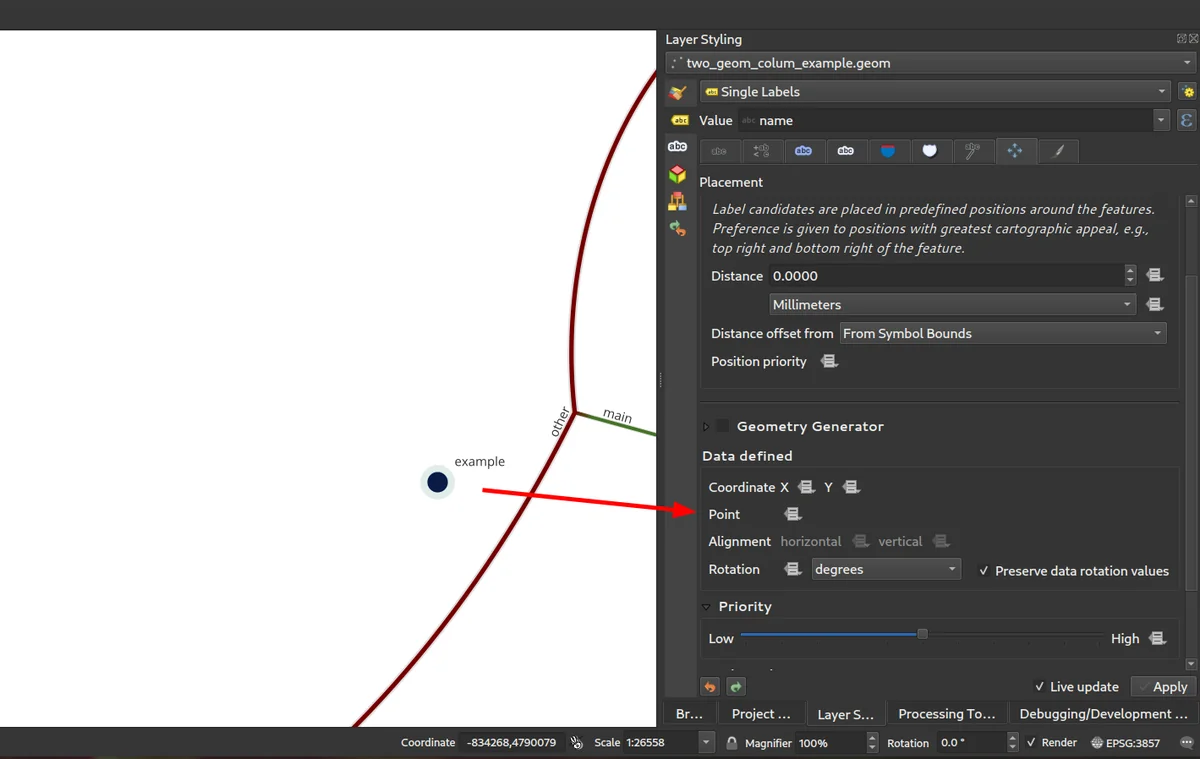Uncheck Preserve data rotation values
The width and height of the screenshot is (1200, 759).
point(985,571)
